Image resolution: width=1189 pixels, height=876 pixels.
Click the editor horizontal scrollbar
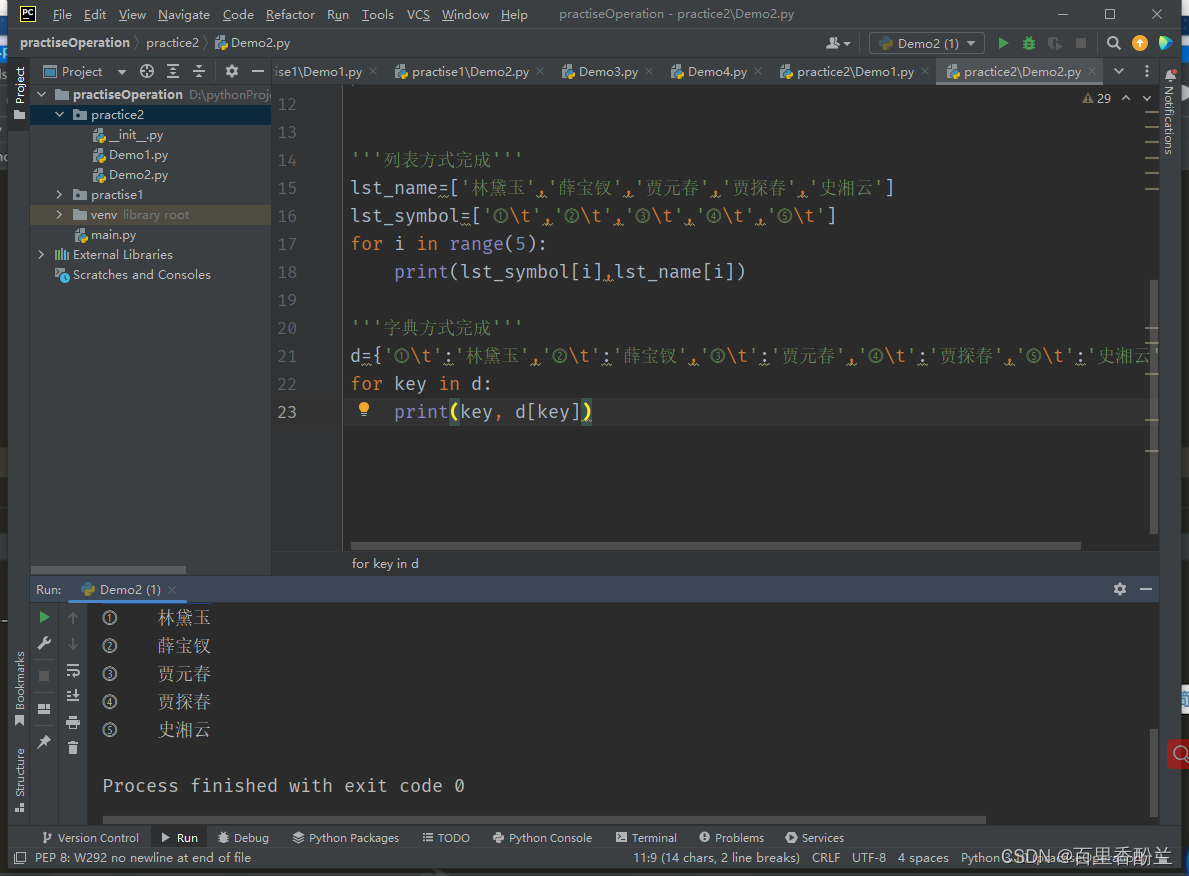[x=715, y=545]
